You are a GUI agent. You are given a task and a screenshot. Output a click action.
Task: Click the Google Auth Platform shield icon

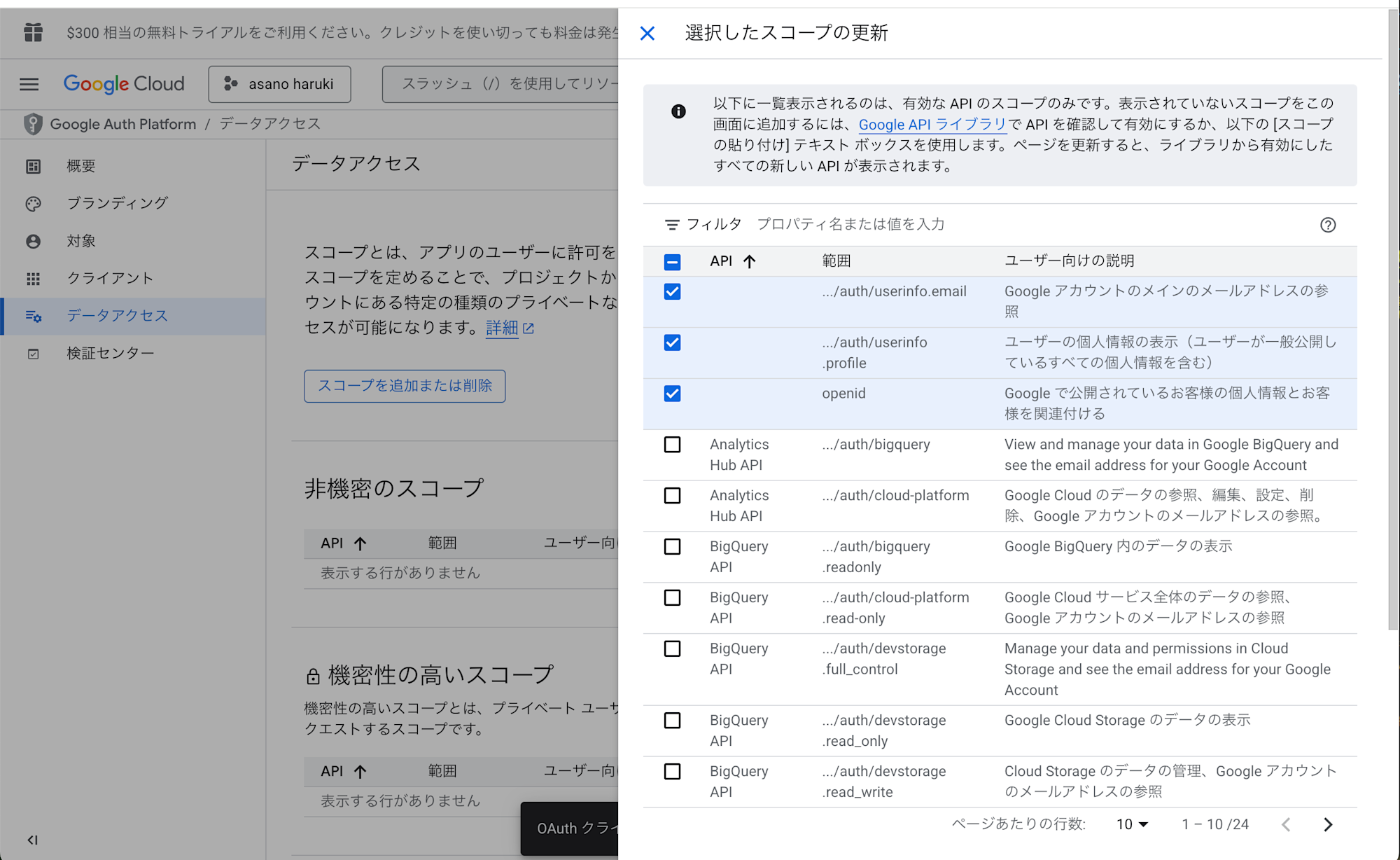[33, 124]
